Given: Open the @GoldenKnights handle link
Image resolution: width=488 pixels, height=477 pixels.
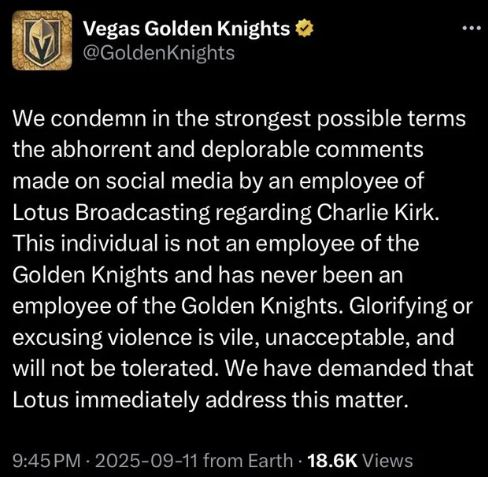Looking at the screenshot, I should 159,53.
